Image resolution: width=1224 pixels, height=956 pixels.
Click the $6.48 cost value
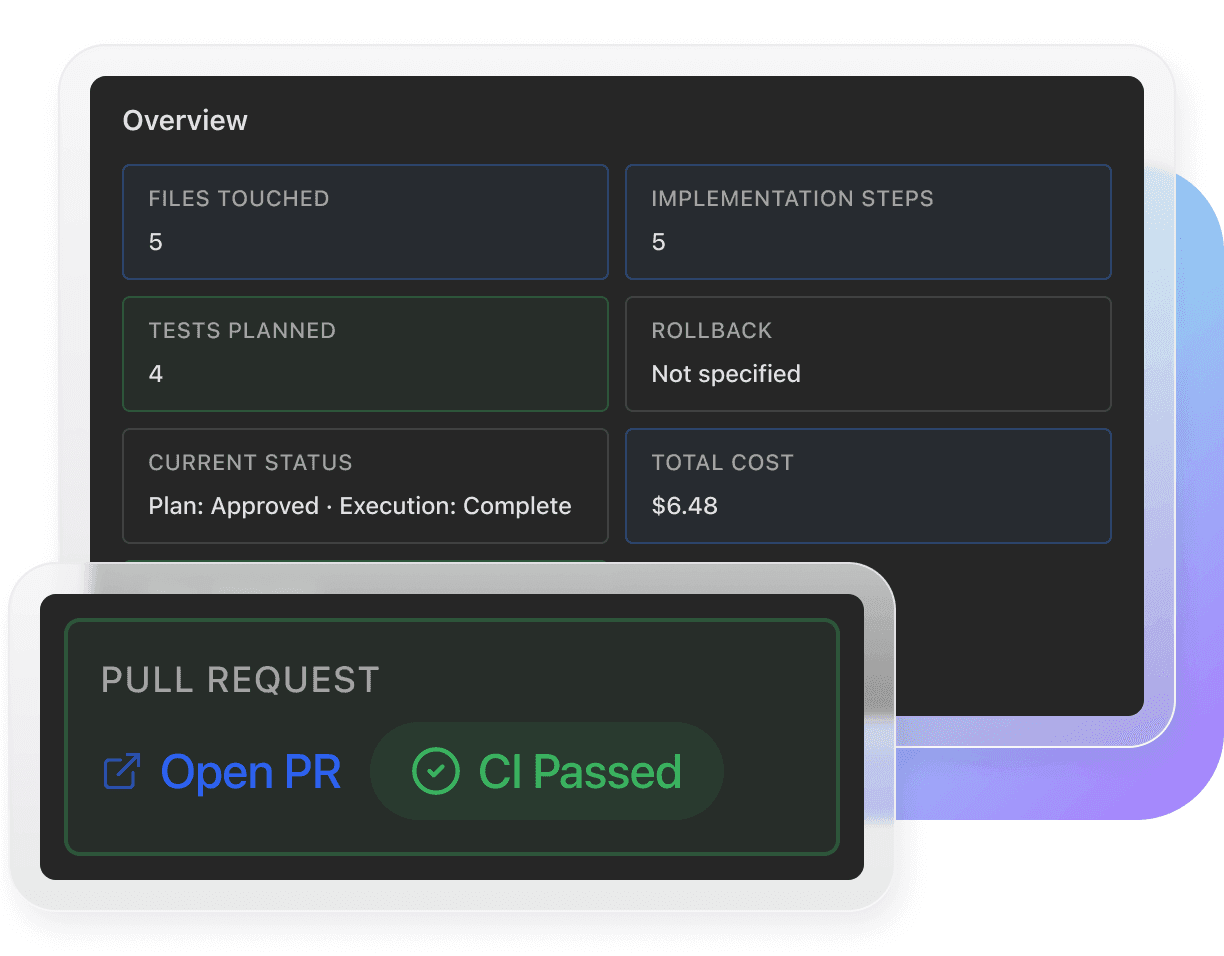685,506
